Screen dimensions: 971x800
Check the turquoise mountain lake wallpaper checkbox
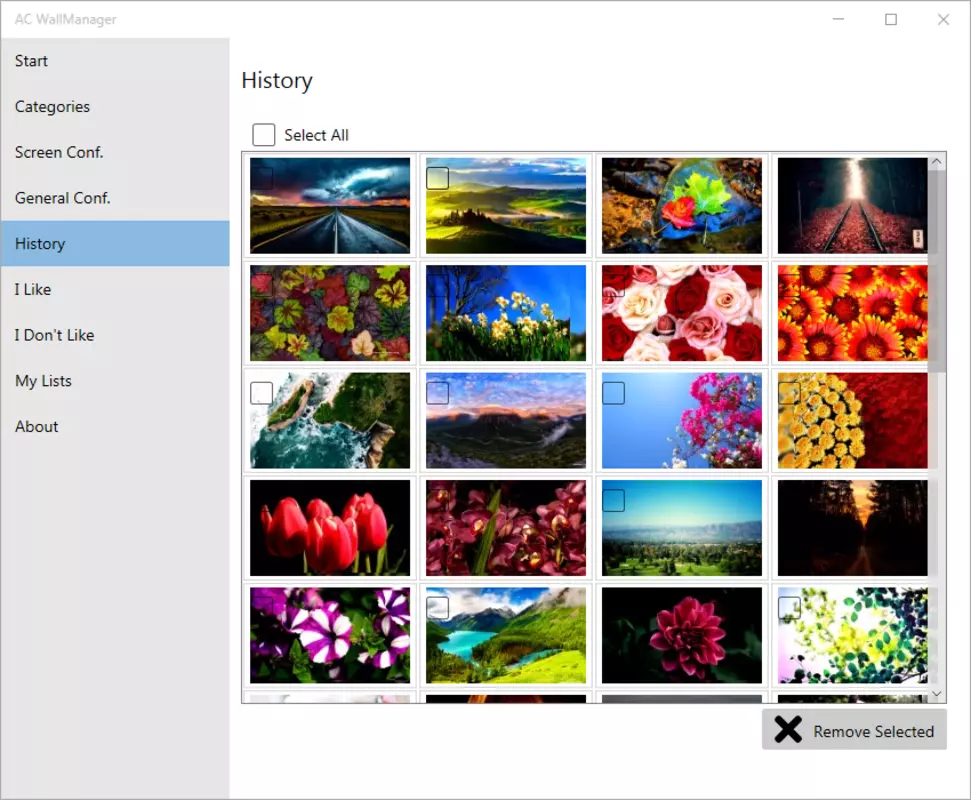(437, 608)
